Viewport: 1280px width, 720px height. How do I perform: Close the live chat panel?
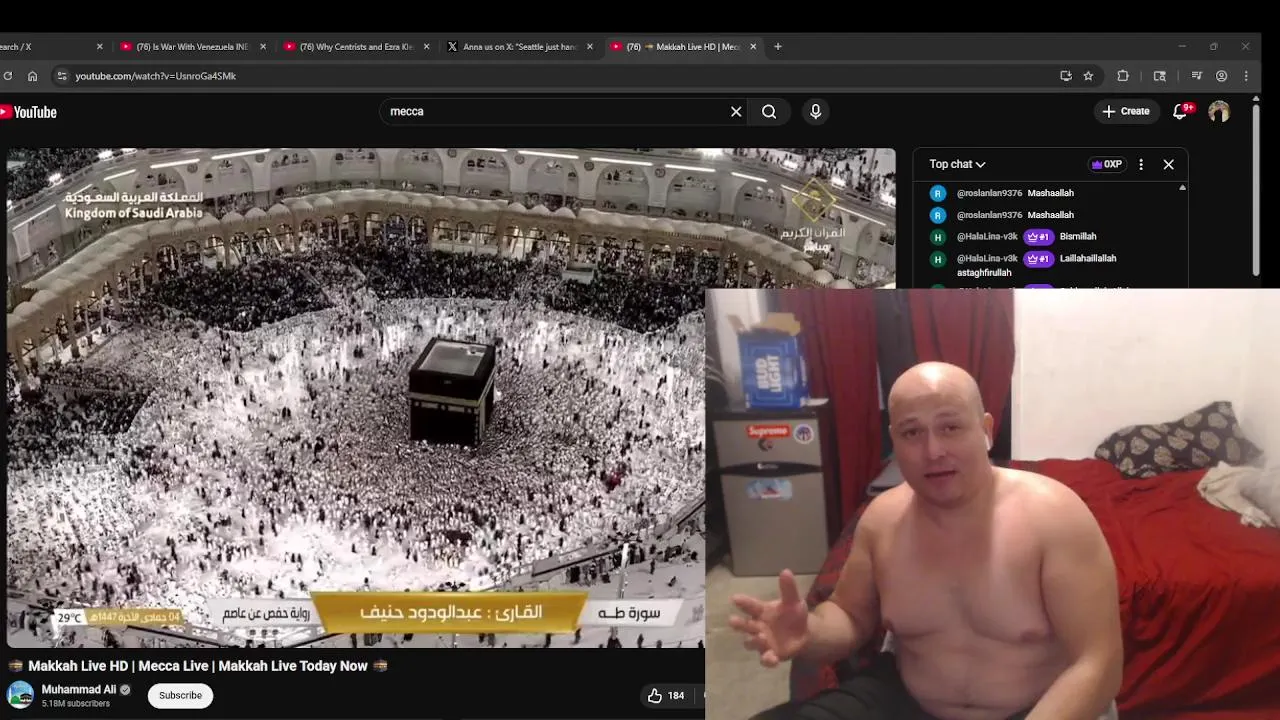(x=1168, y=164)
